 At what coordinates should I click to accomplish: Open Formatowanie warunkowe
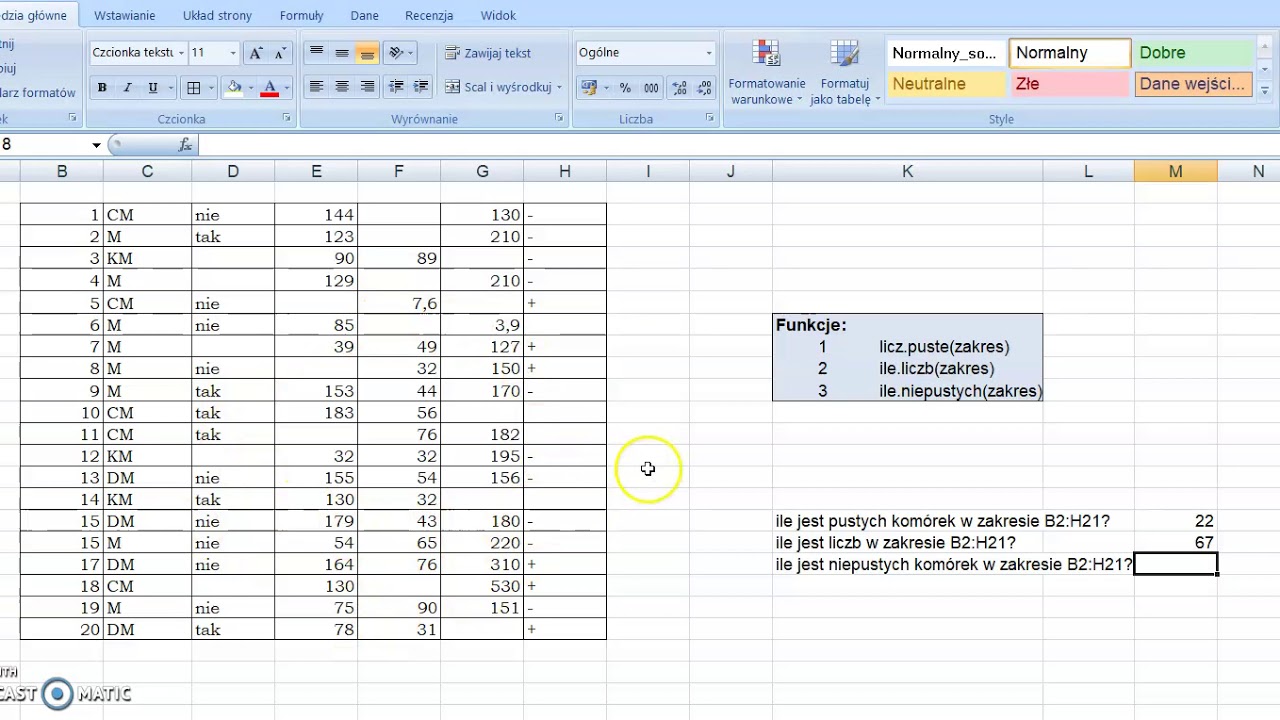pos(767,72)
